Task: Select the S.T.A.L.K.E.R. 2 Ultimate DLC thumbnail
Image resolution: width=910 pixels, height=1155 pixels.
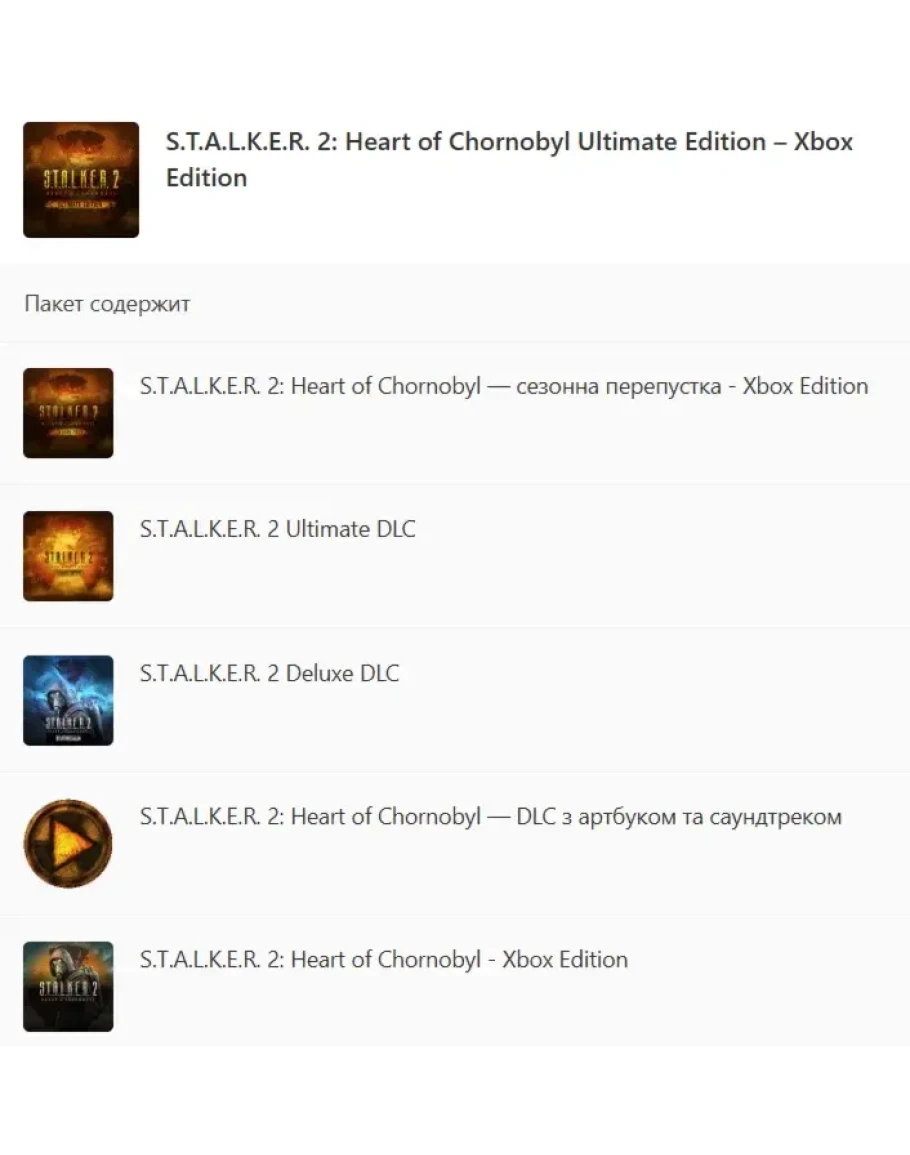Action: pyautogui.click(x=69, y=556)
